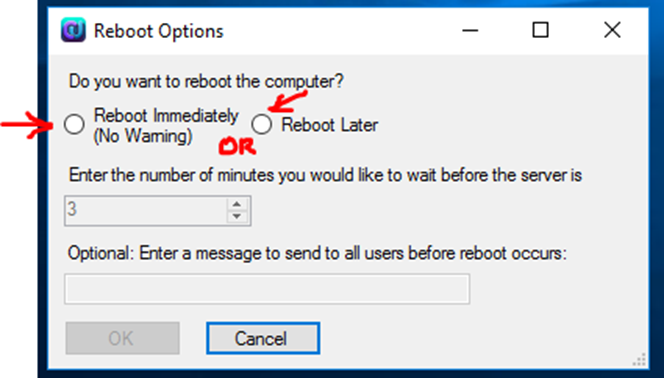Click the 'Optional: Enter a message' label

317,253
